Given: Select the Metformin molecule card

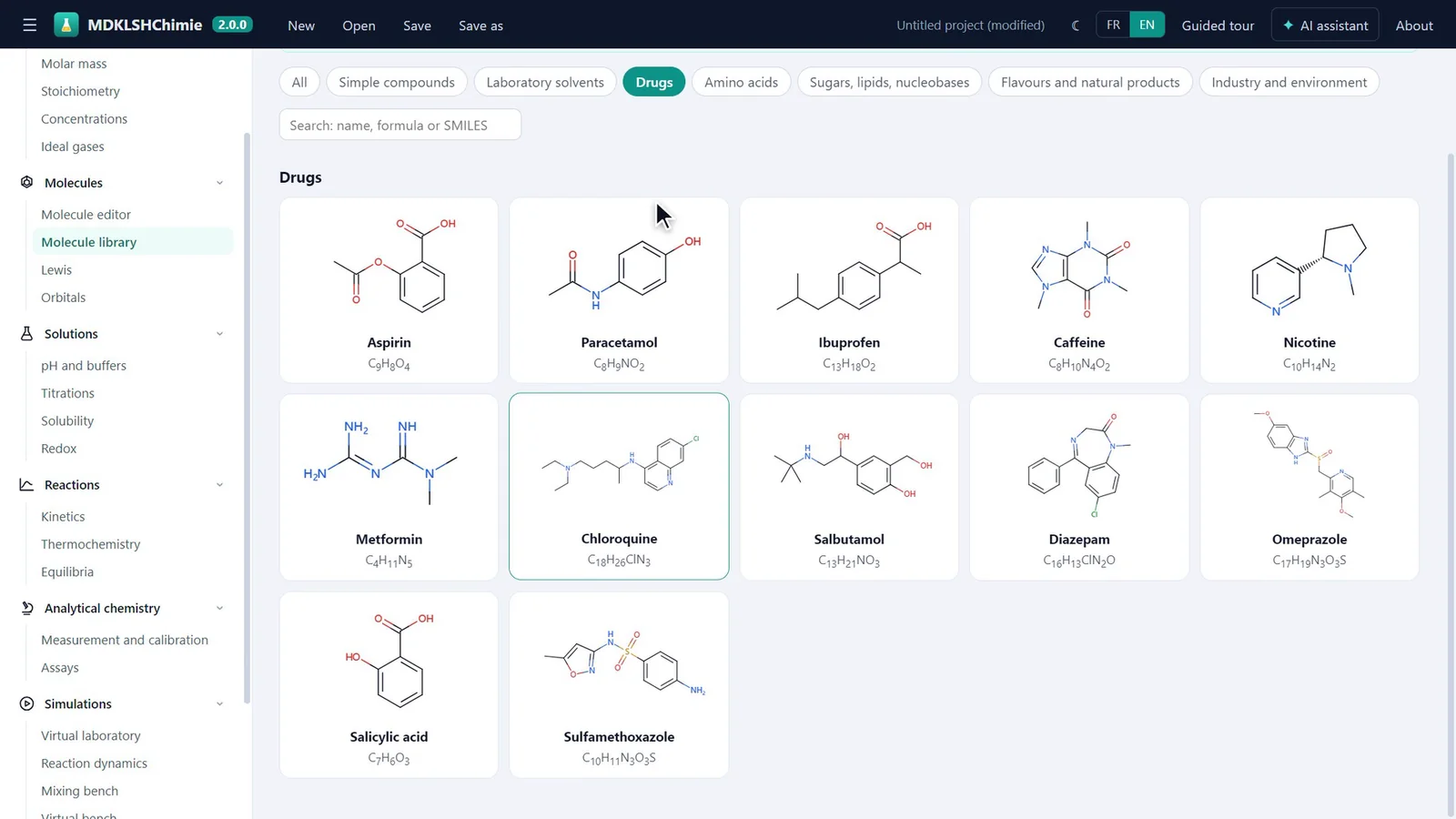Looking at the screenshot, I should tap(389, 487).
